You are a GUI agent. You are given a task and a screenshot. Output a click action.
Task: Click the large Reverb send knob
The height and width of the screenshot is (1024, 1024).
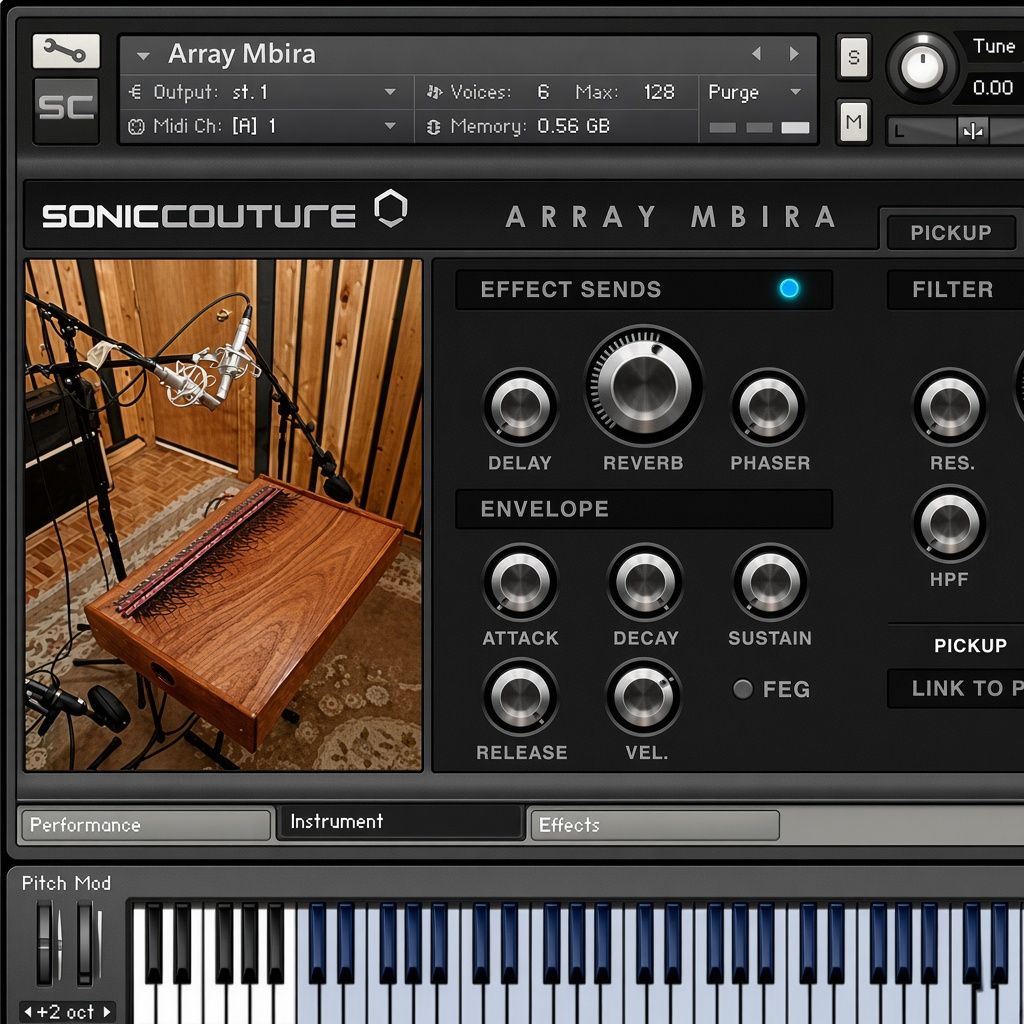644,385
